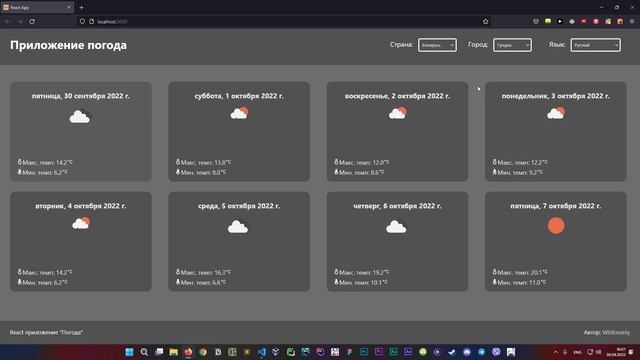Click the Макс. темп: 20,1°C value
The image size is (640, 360).
coord(520,272)
